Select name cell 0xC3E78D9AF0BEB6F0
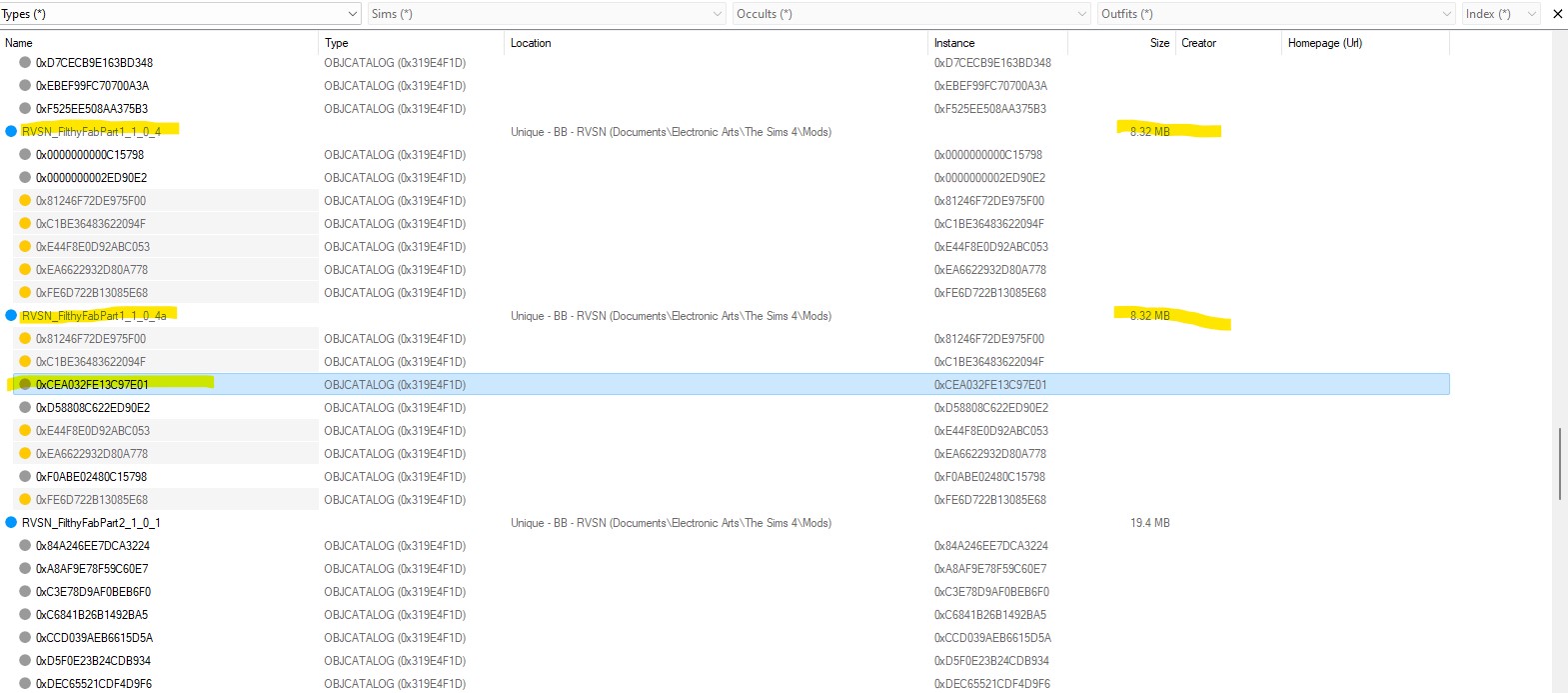This screenshot has height=693, width=1568. click(x=93, y=591)
